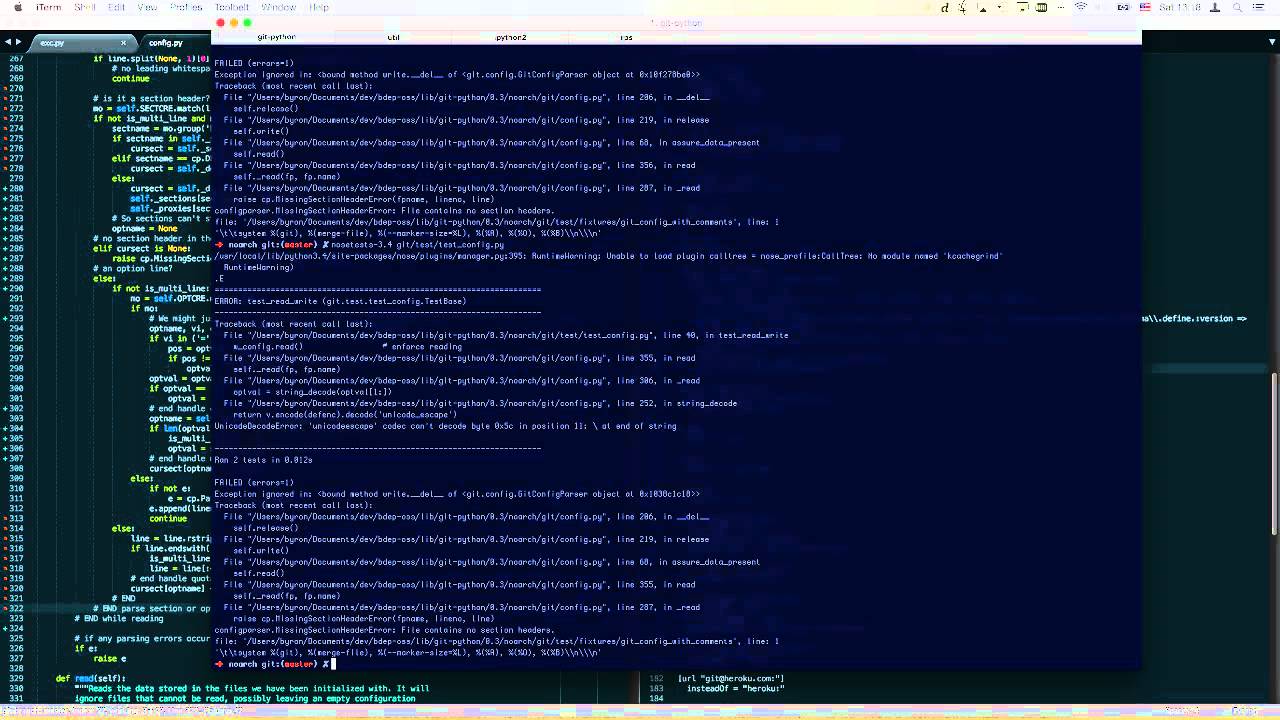The image size is (1280, 720).
Task: Click the clock showing Sat time
Action: (x=1182, y=7)
